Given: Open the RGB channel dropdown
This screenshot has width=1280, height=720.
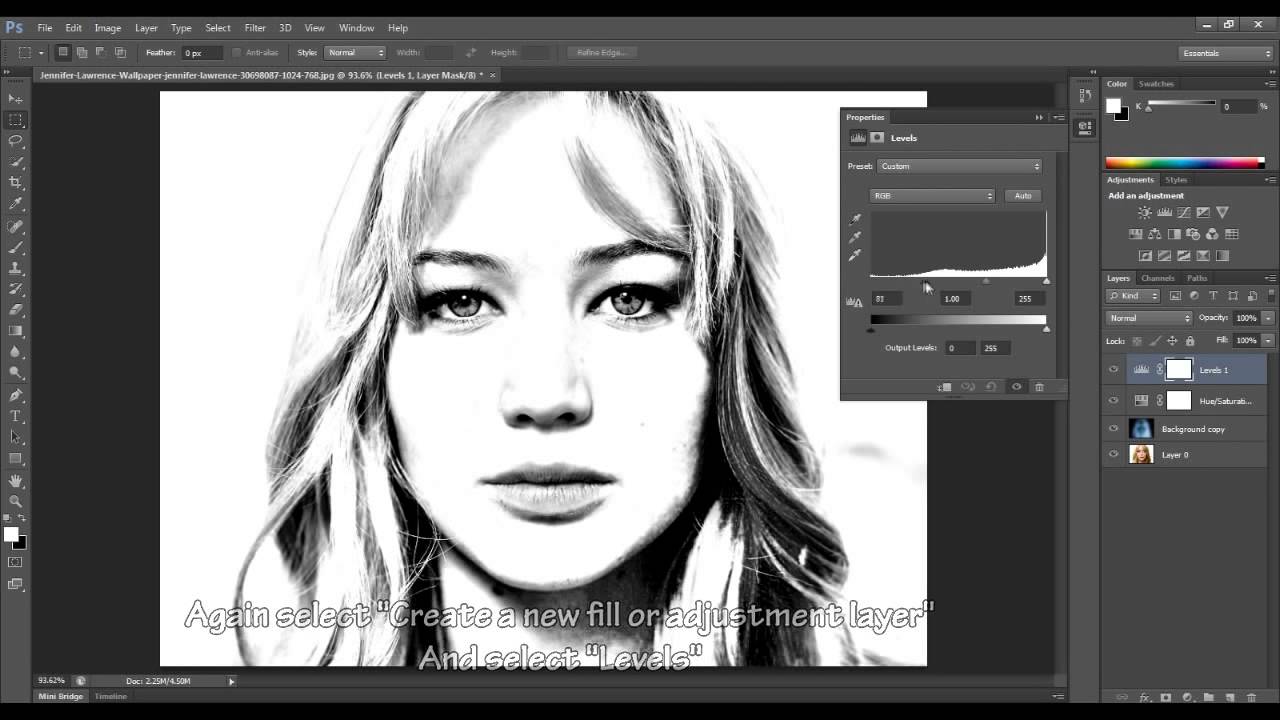Looking at the screenshot, I should coord(932,196).
